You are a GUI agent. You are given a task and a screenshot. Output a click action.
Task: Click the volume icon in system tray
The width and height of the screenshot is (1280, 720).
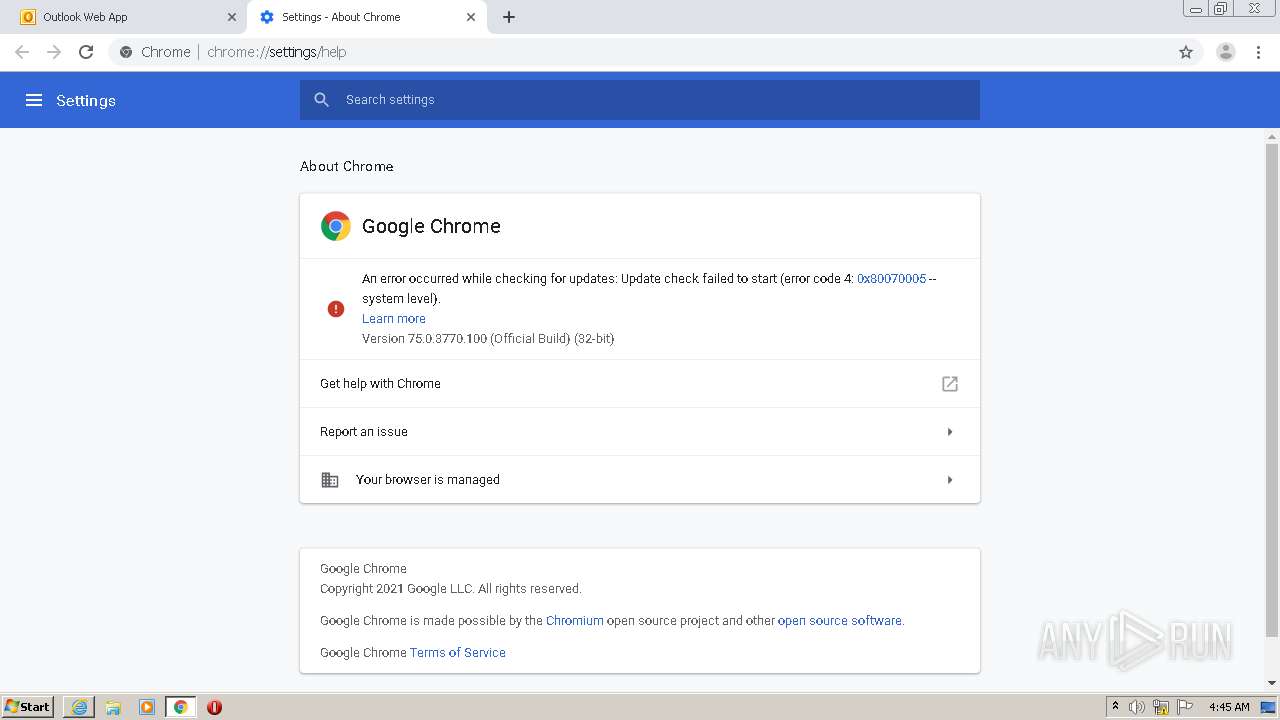[1136, 707]
